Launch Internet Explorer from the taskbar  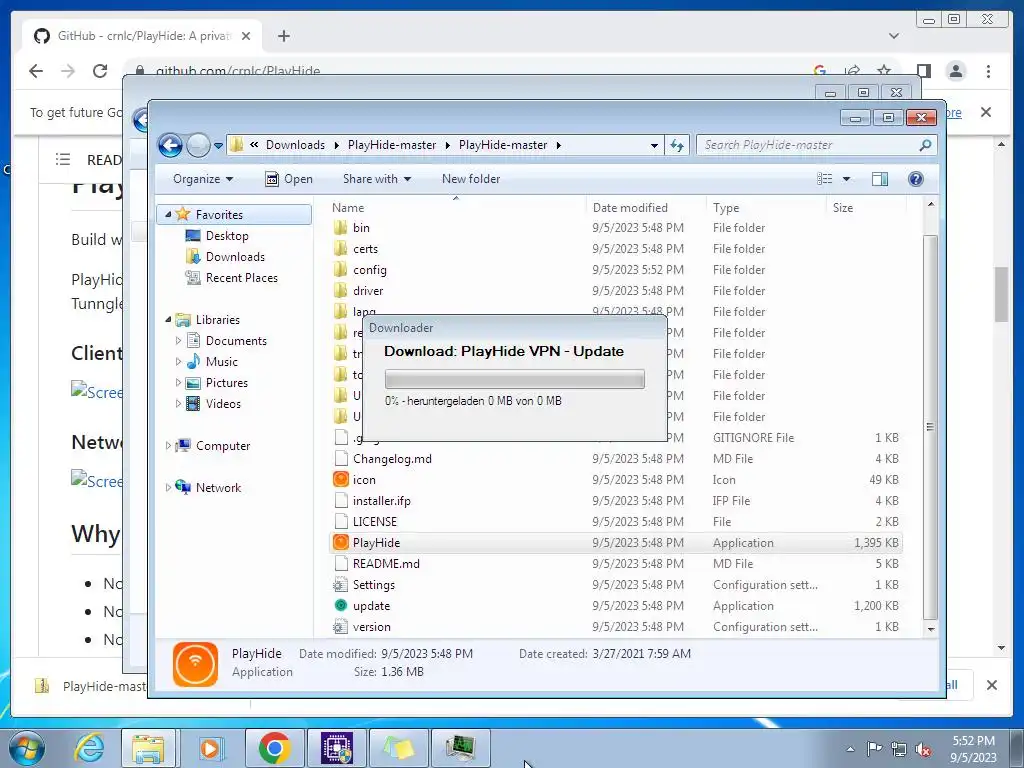[x=89, y=748]
